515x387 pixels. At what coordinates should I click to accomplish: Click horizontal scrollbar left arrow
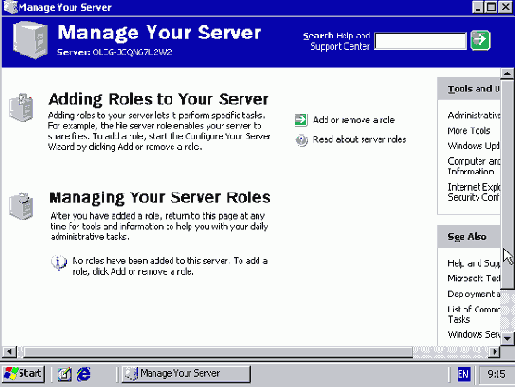click(9, 352)
